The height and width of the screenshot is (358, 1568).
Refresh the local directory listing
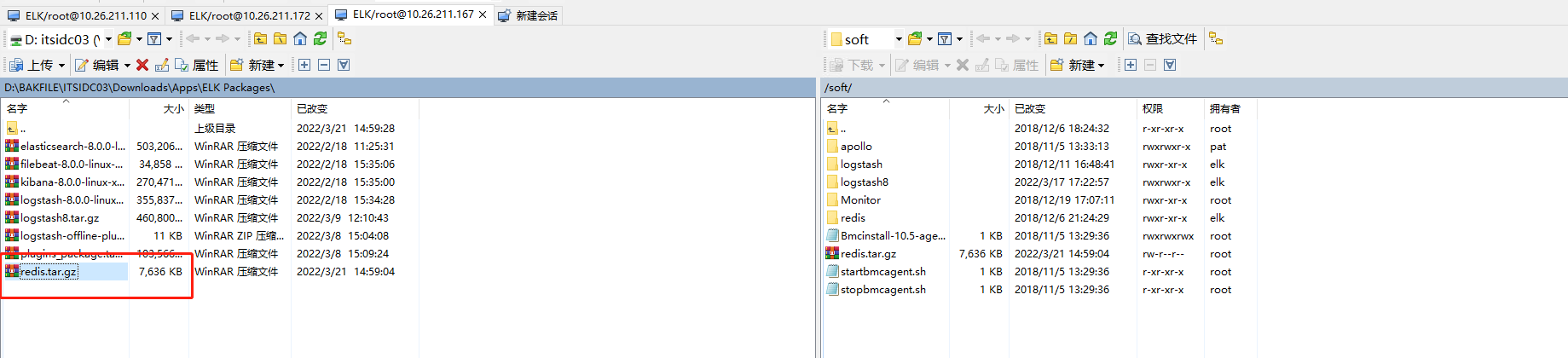320,38
